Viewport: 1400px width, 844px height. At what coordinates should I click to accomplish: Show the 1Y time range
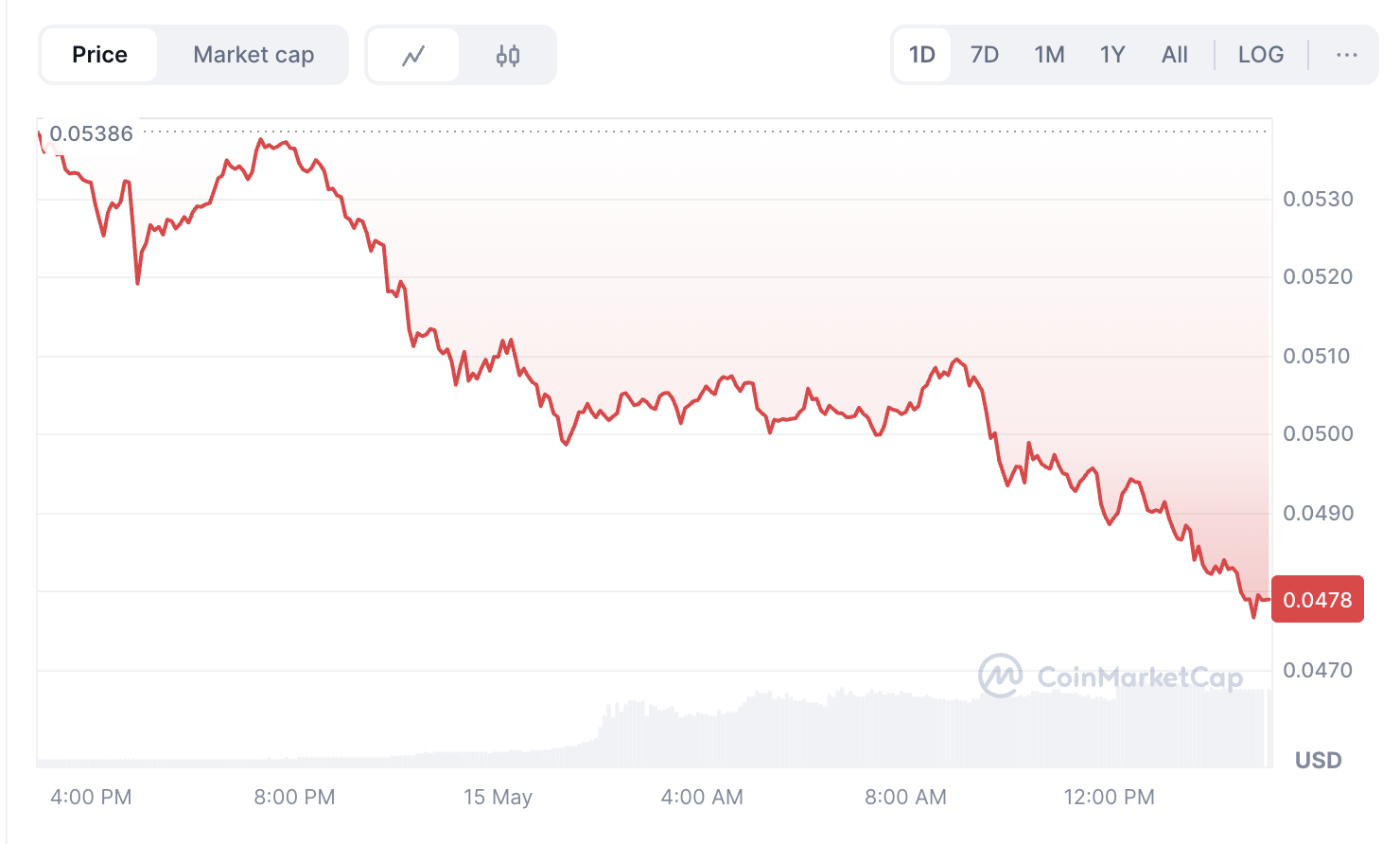click(1112, 55)
